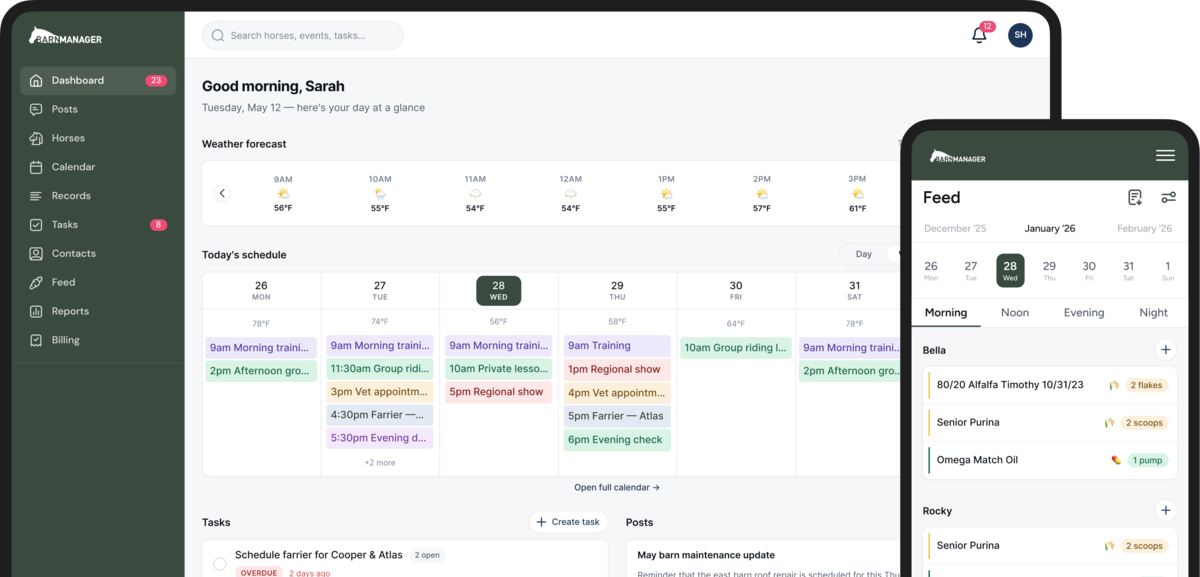Open the May barn maintenance update post
The image size is (1200, 577).
pos(706,555)
